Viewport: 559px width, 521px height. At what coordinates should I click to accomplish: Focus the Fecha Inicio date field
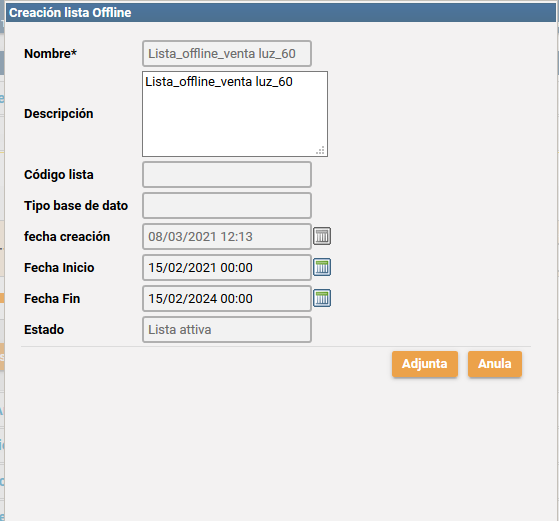click(x=227, y=267)
